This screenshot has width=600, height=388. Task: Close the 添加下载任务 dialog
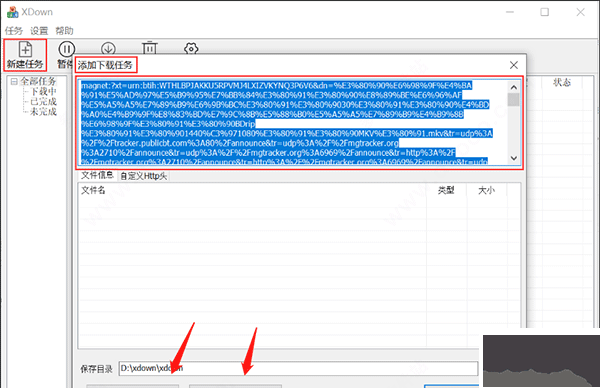pyautogui.click(x=514, y=65)
